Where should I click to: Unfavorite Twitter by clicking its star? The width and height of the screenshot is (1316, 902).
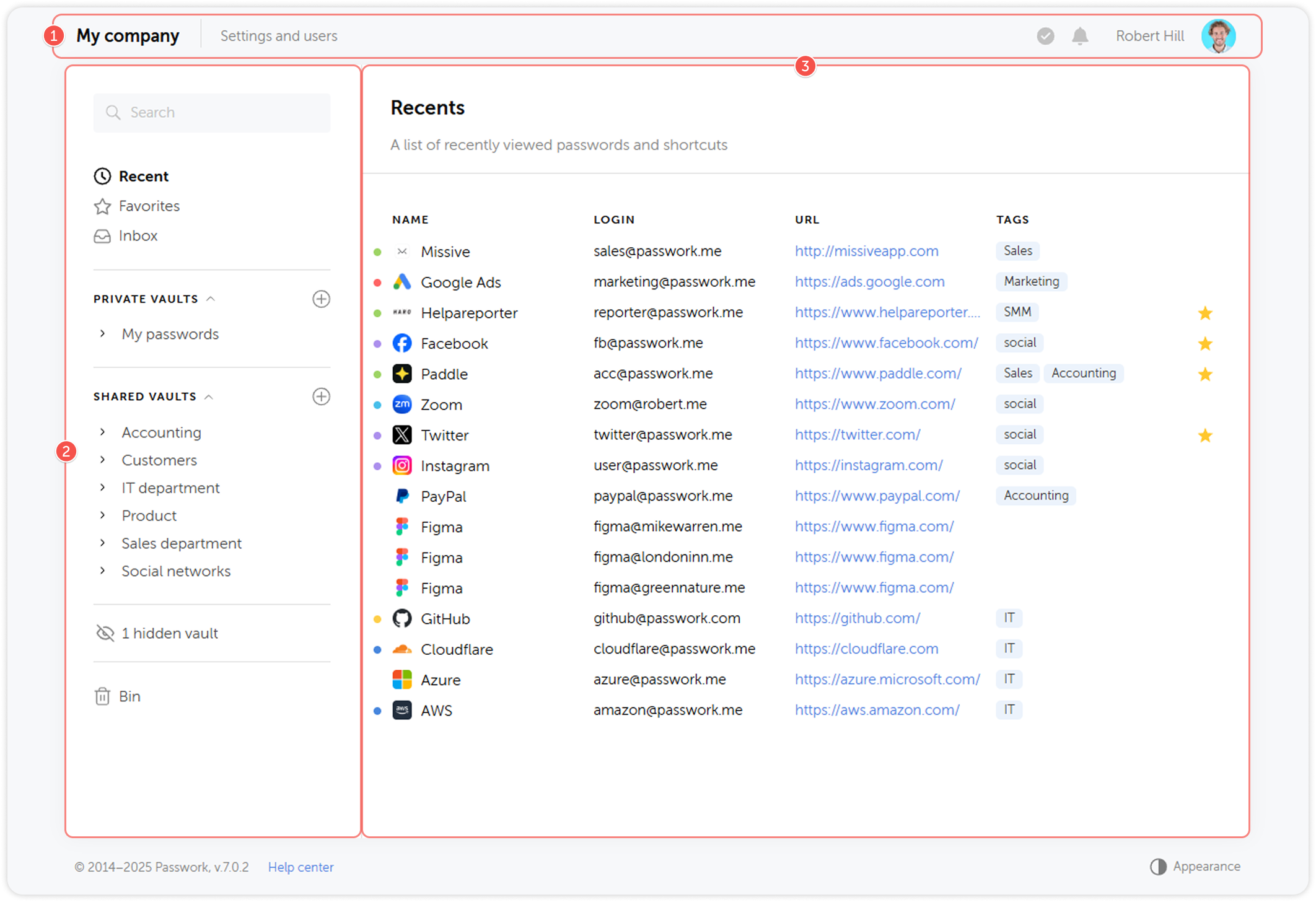1206,435
